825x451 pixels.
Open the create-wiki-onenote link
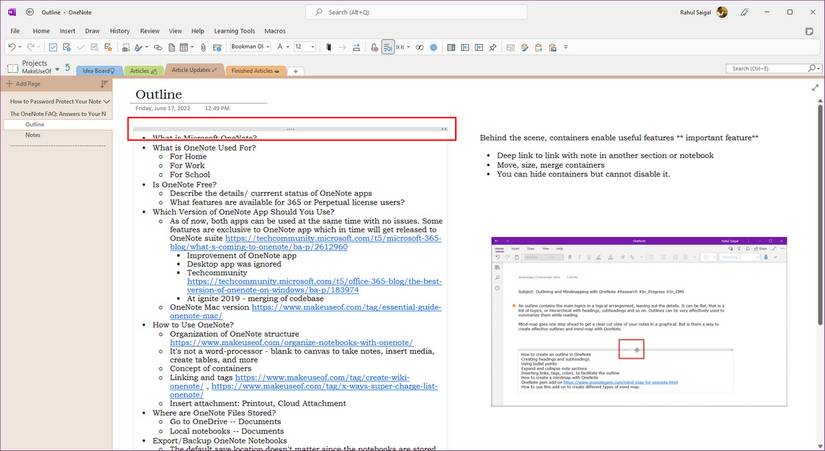[289, 382]
